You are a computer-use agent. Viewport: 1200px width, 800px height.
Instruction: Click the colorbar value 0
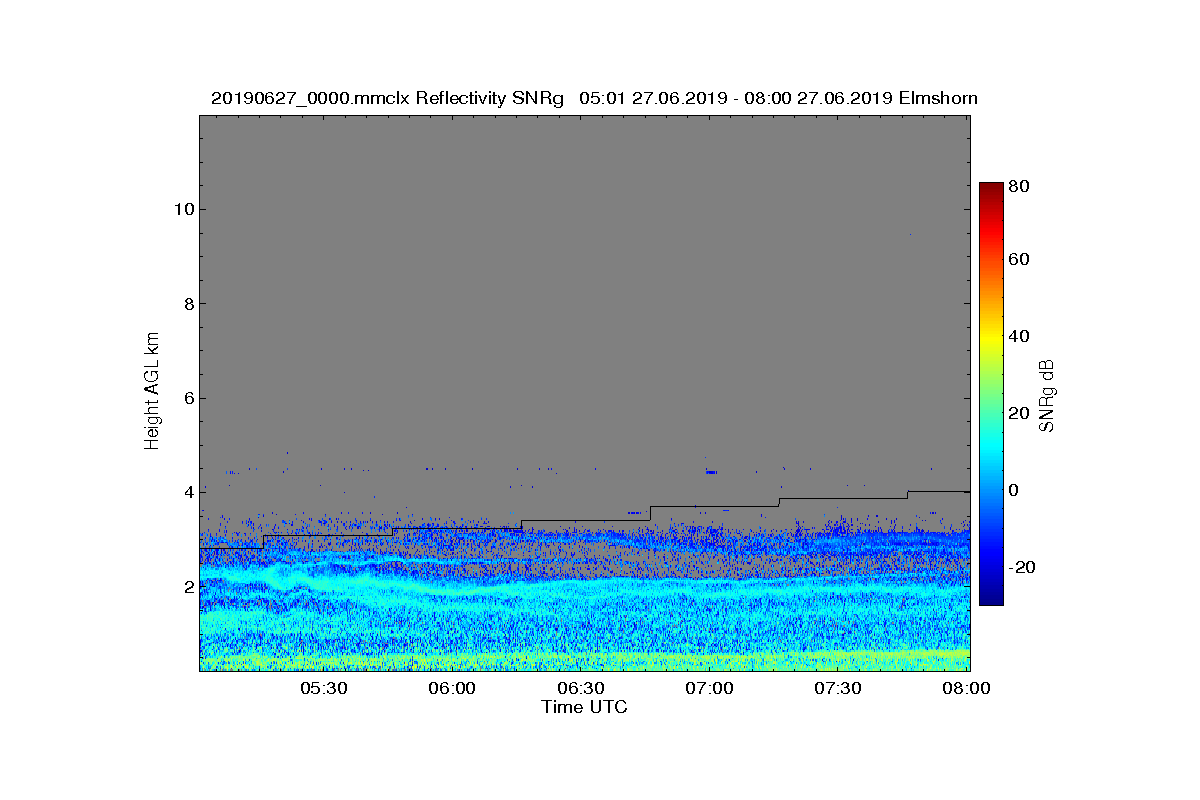[1016, 490]
